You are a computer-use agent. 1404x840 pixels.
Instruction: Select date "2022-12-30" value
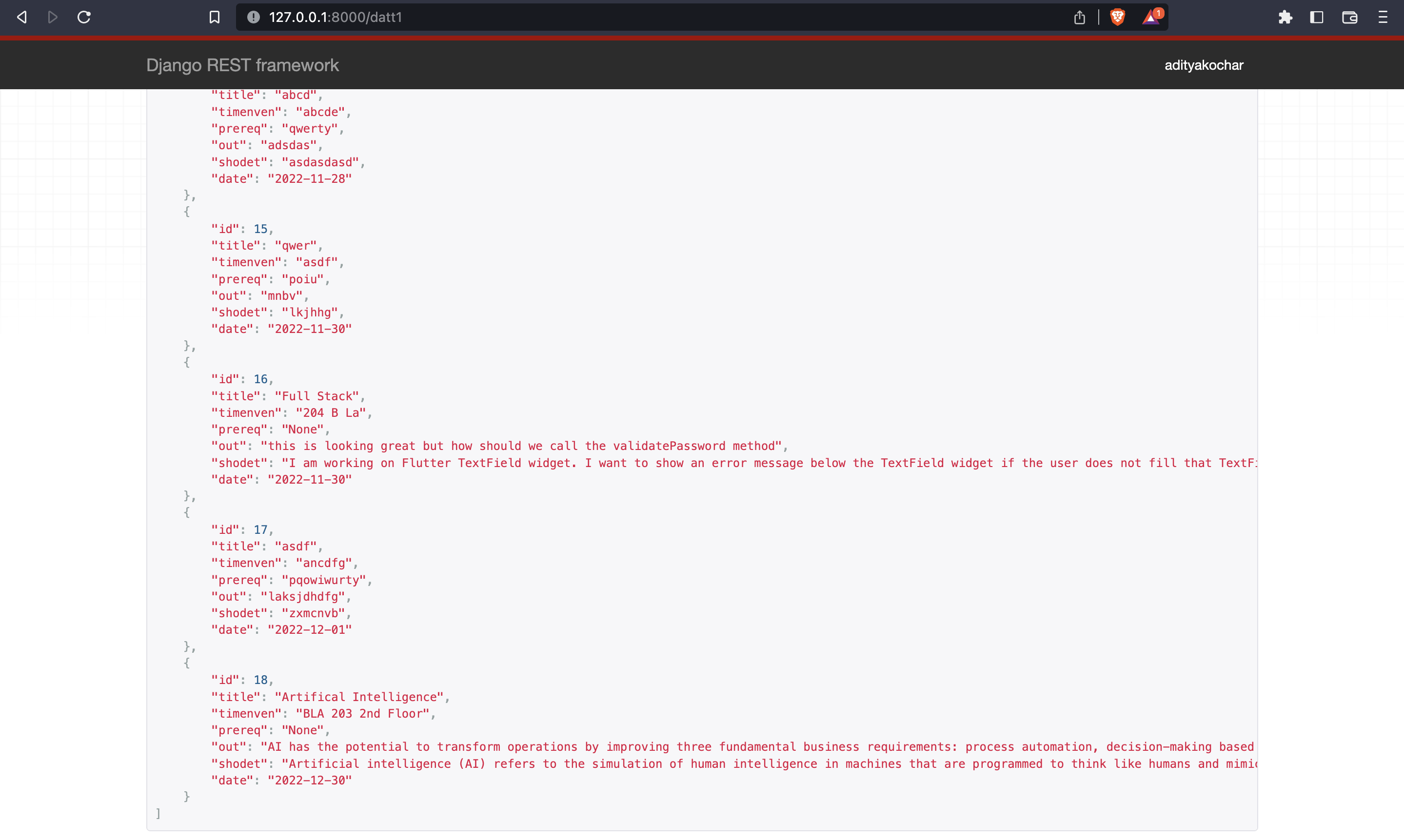tap(310, 780)
